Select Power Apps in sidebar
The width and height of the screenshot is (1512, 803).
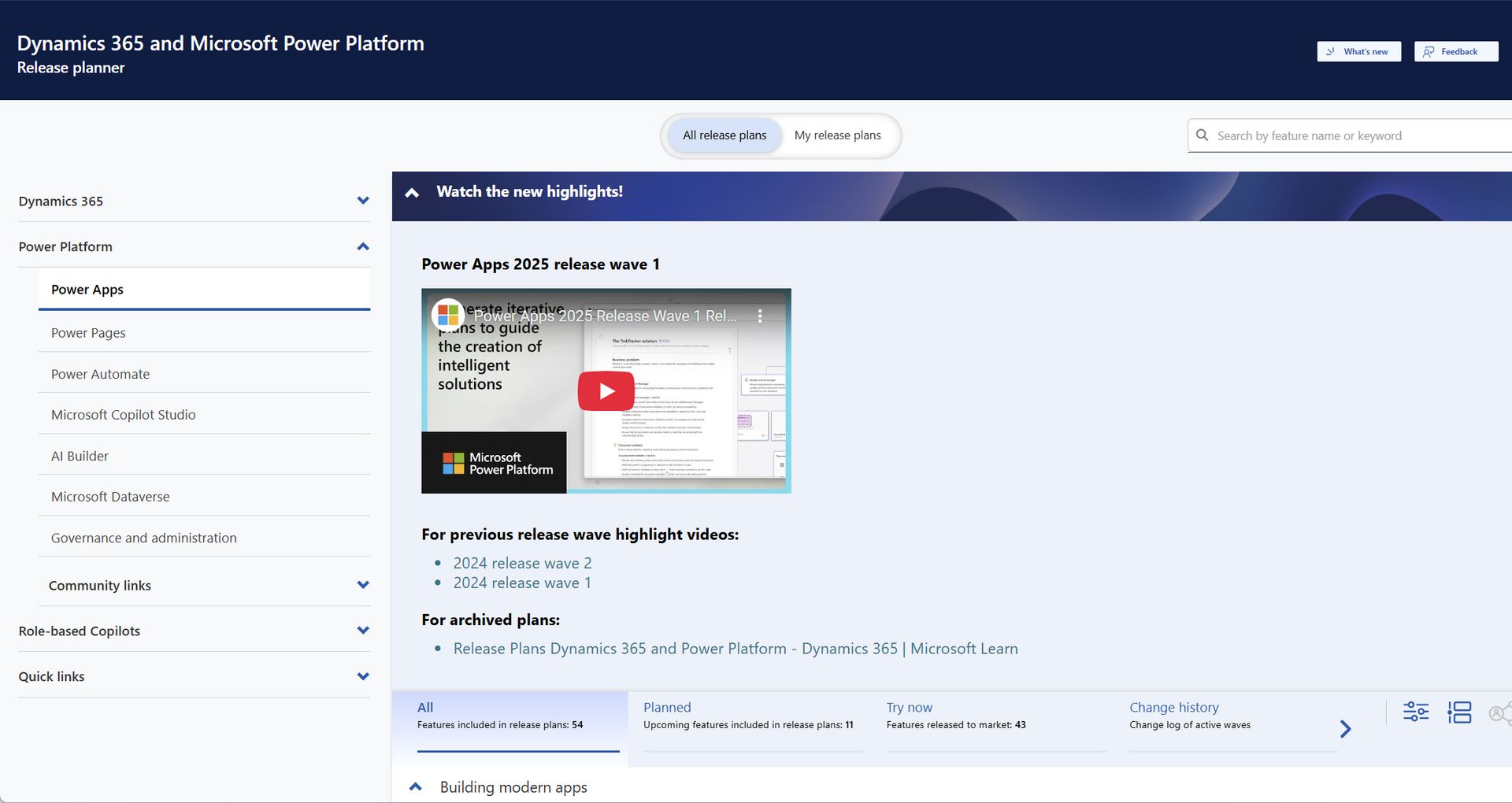[204, 290]
